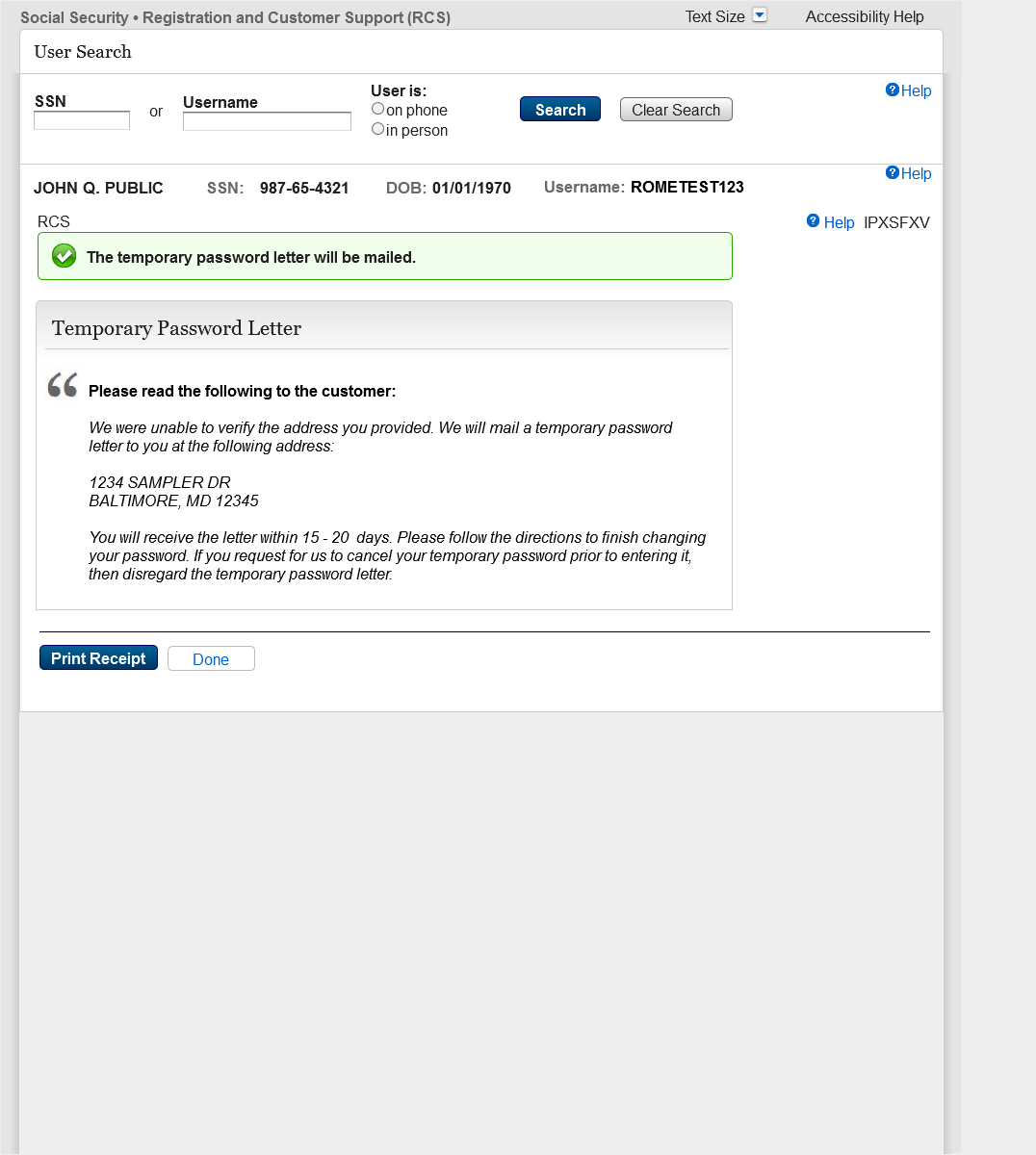Click the Done button
The height and width of the screenshot is (1155, 1036).
211,659
